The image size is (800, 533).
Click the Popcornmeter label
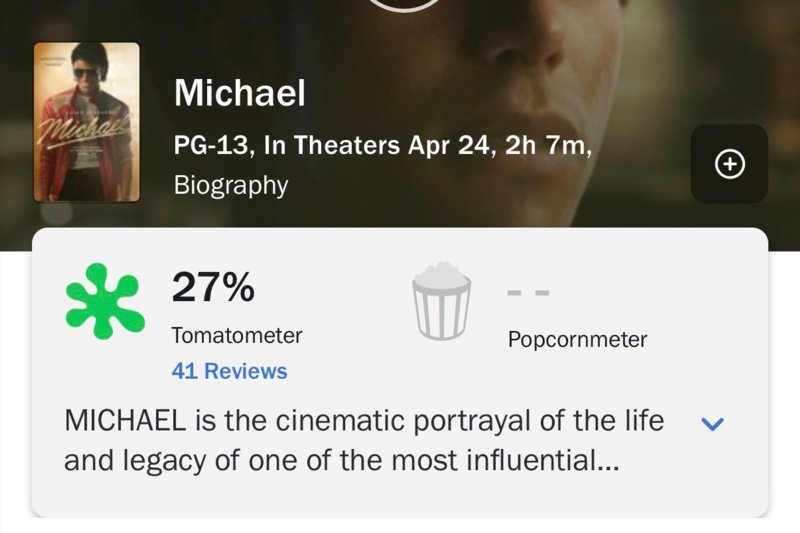coord(577,339)
